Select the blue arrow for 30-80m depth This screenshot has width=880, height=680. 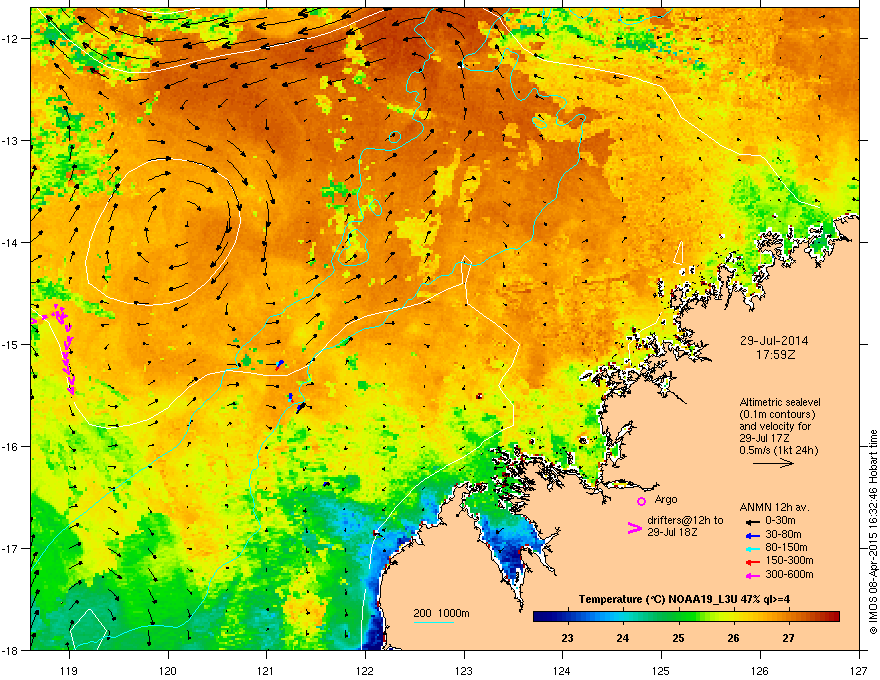pyautogui.click(x=753, y=535)
